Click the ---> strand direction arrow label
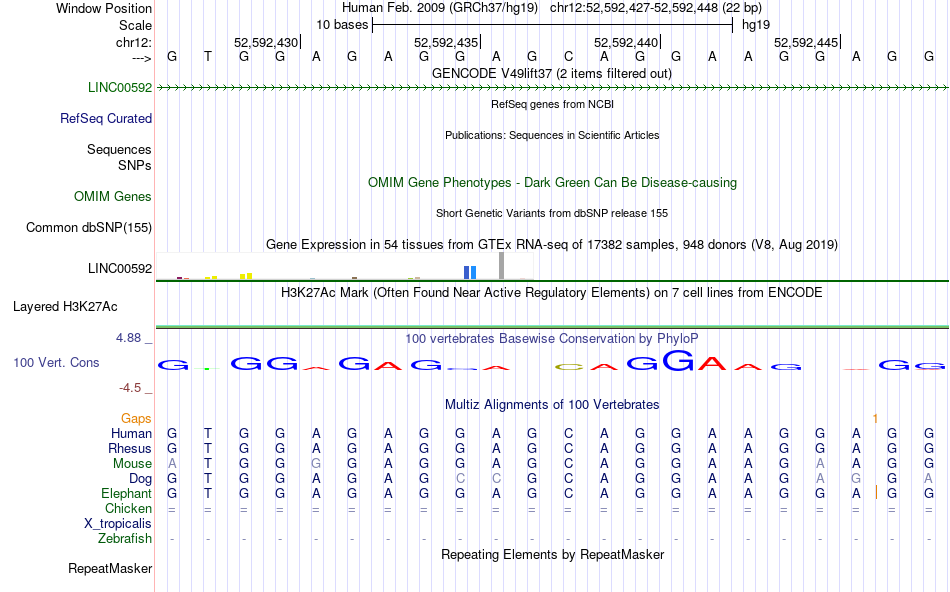 tap(142, 58)
